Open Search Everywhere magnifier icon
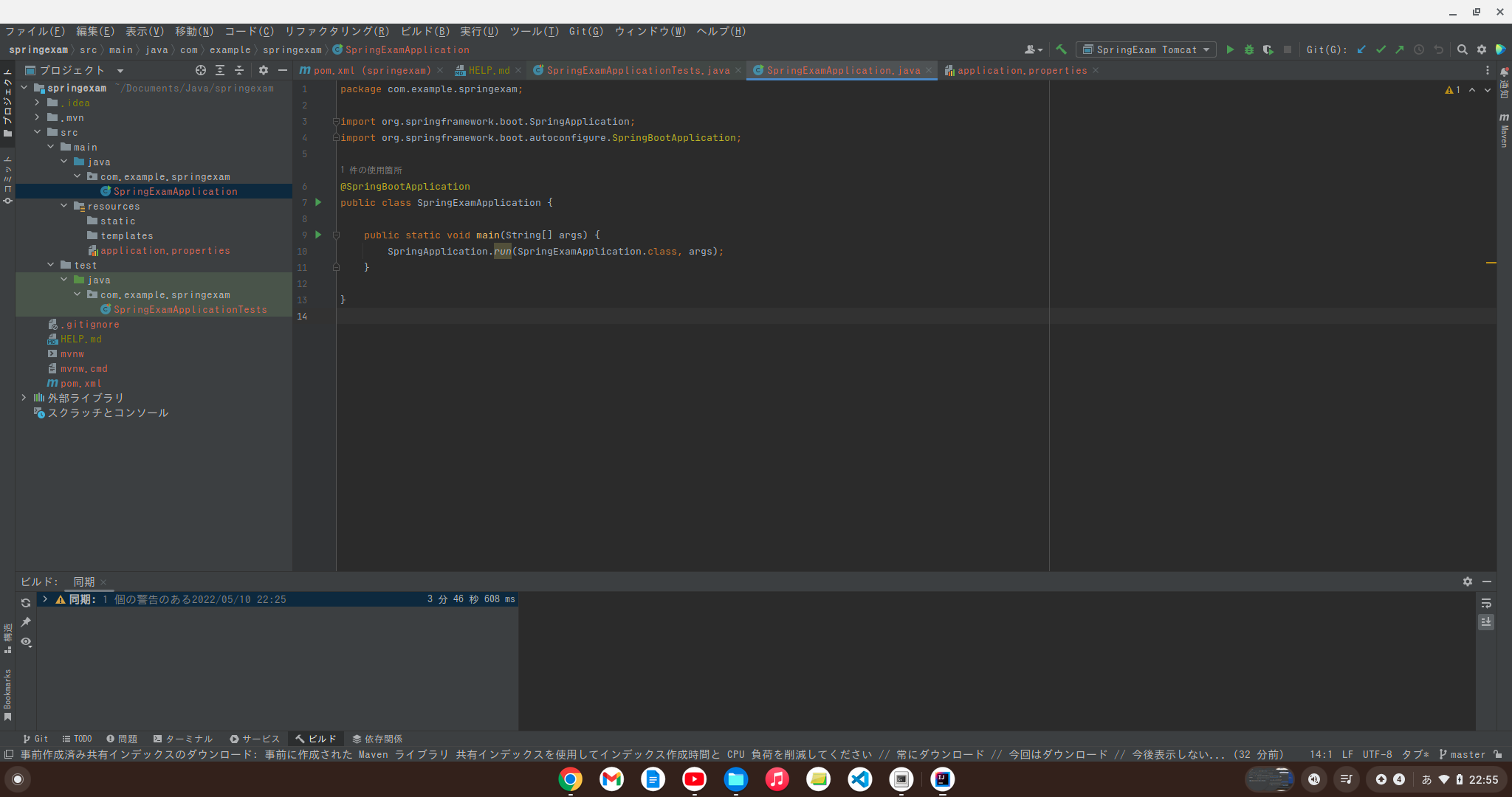Image resolution: width=1512 pixels, height=797 pixels. pos(1462,49)
